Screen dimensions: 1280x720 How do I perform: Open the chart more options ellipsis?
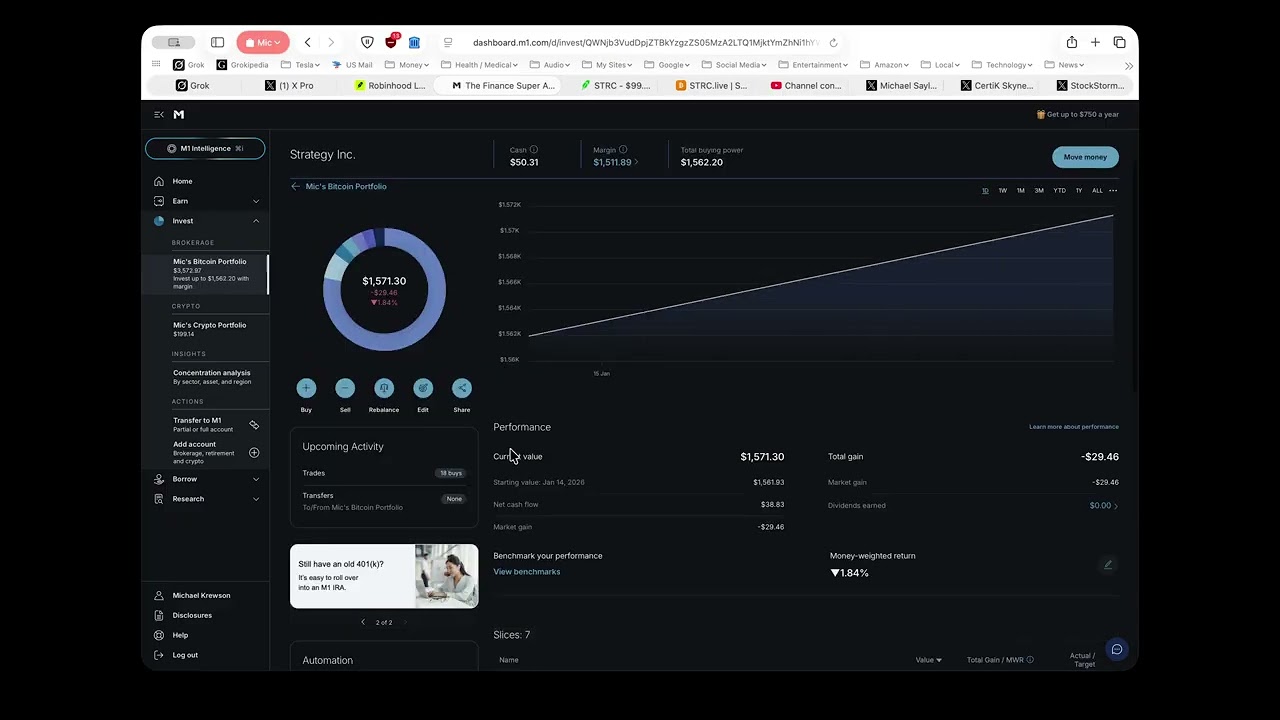point(1113,190)
